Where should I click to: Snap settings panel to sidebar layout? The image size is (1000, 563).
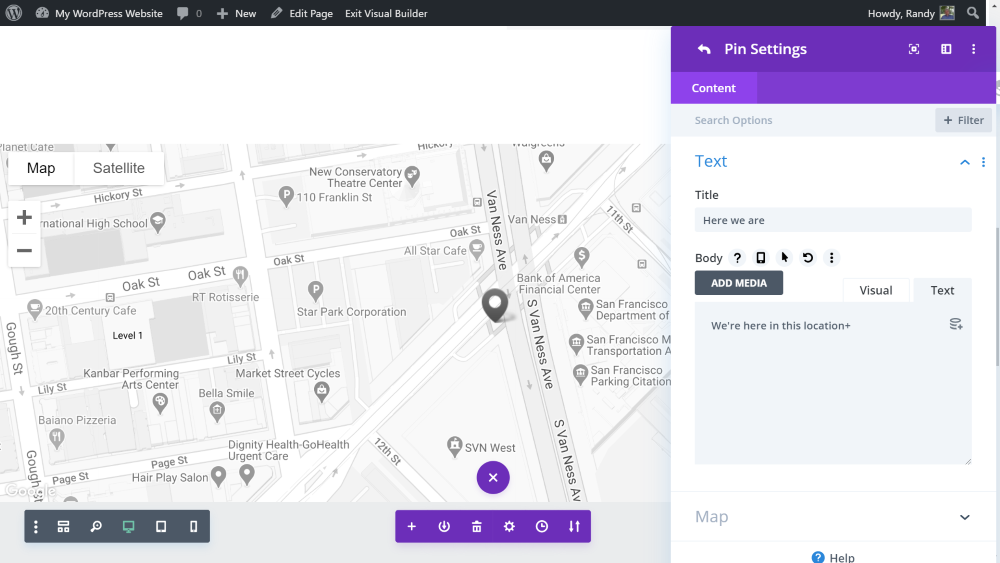pyautogui.click(x=946, y=49)
